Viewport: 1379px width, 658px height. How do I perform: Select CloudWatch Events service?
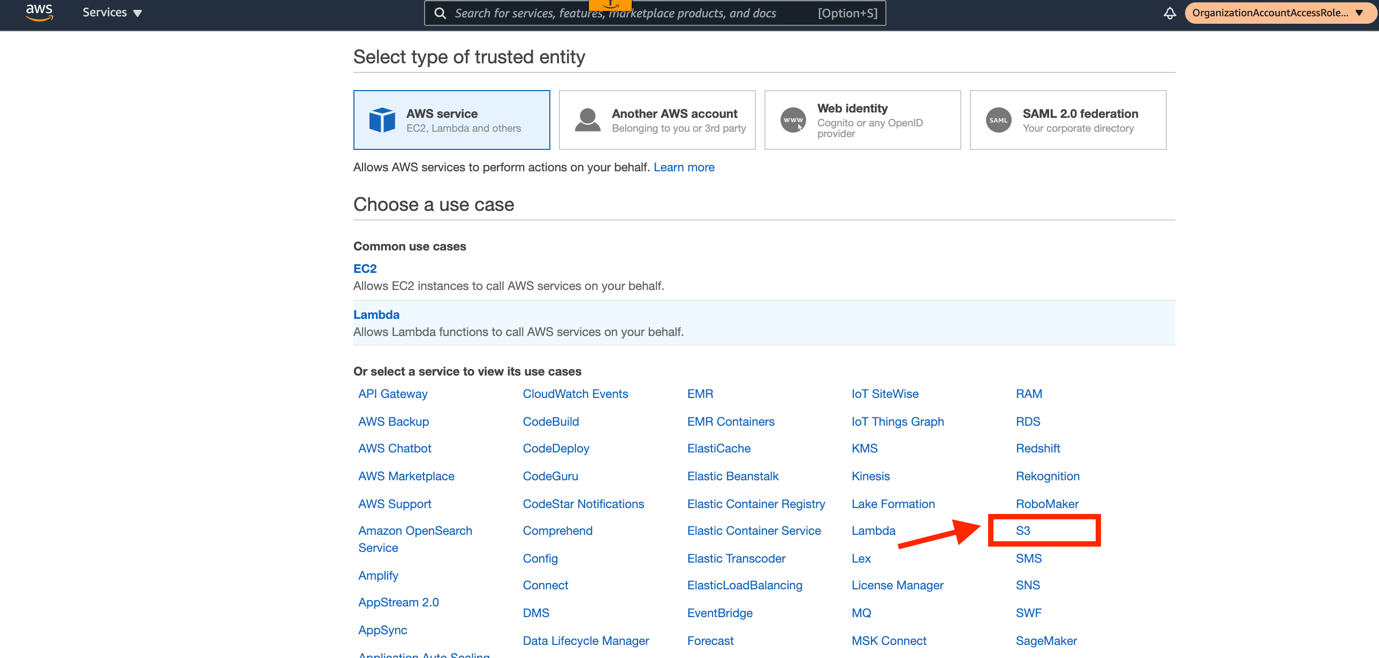coord(575,394)
